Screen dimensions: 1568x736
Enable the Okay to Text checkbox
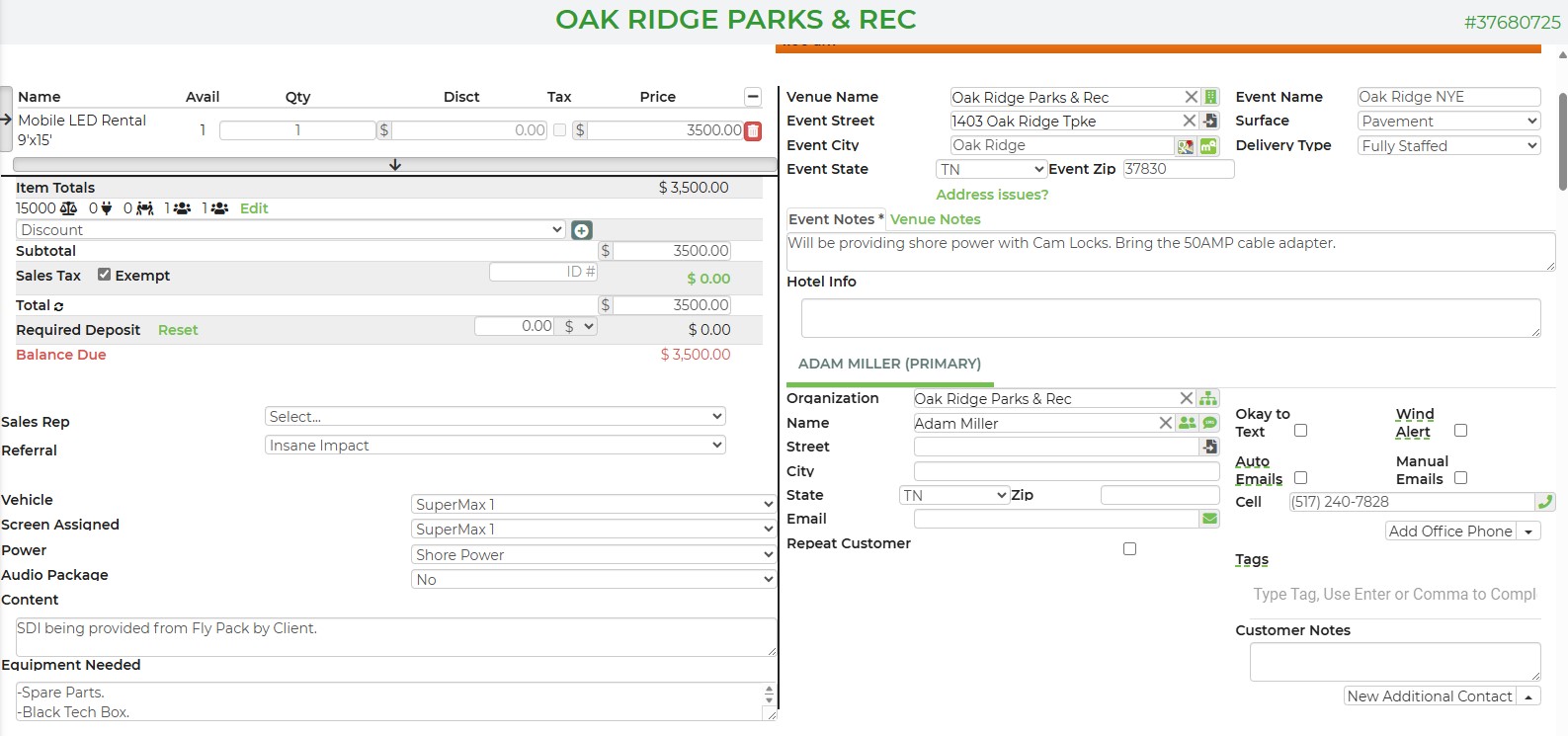point(1300,431)
